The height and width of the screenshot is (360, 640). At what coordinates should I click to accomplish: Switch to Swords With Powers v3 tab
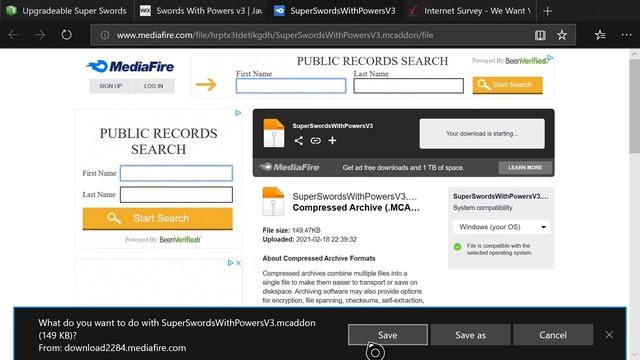201,11
